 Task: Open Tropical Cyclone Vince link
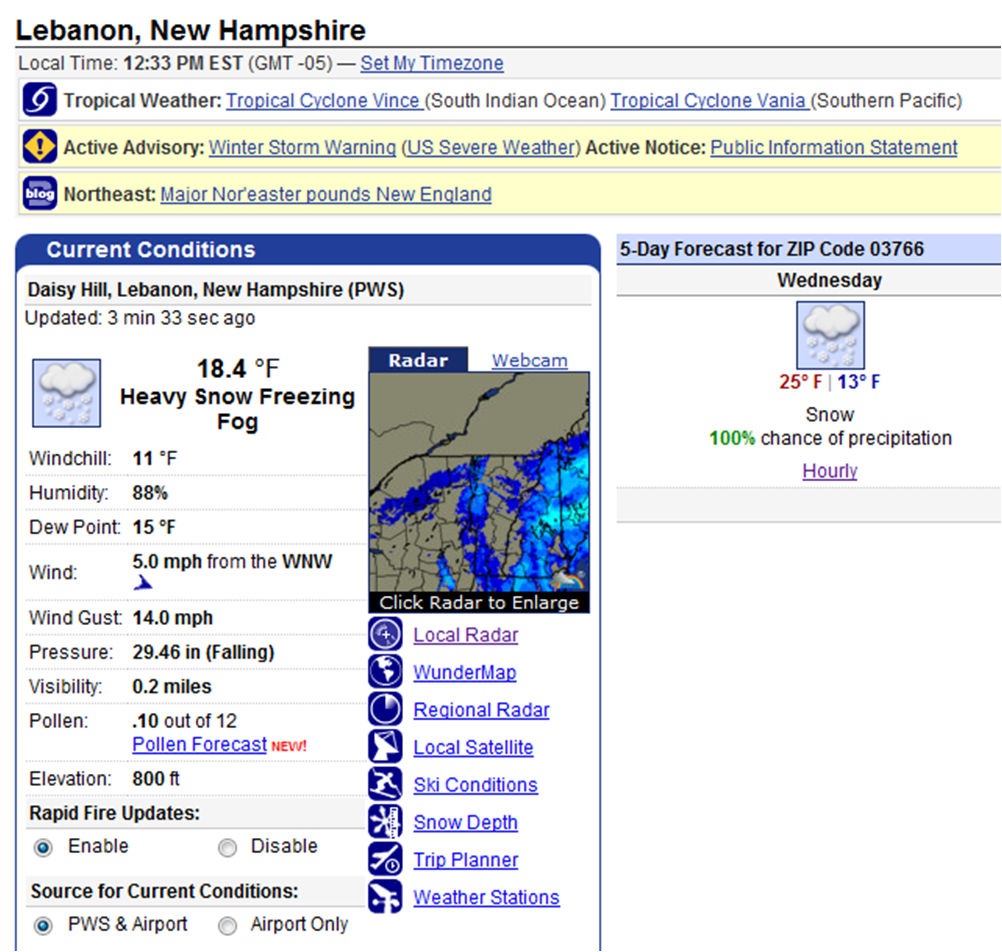tap(323, 101)
